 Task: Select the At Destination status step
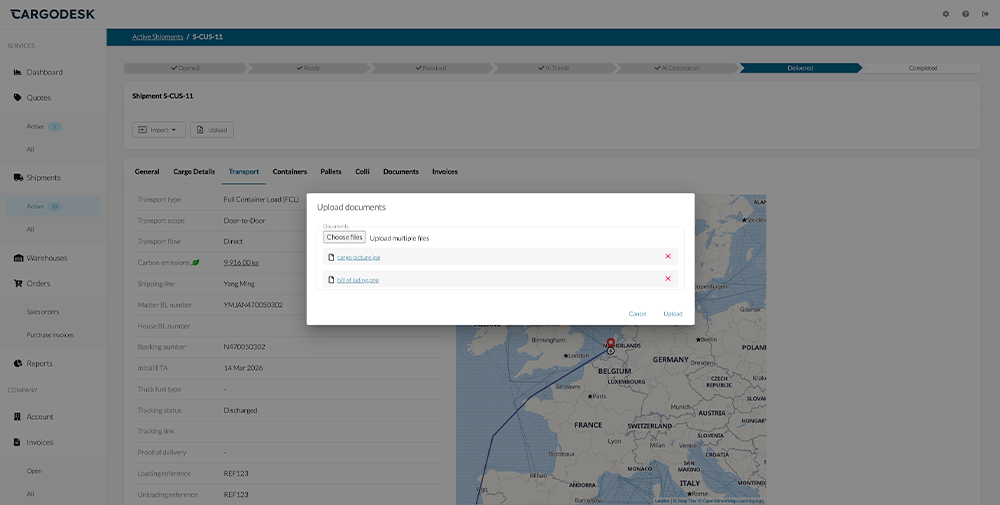pos(677,68)
